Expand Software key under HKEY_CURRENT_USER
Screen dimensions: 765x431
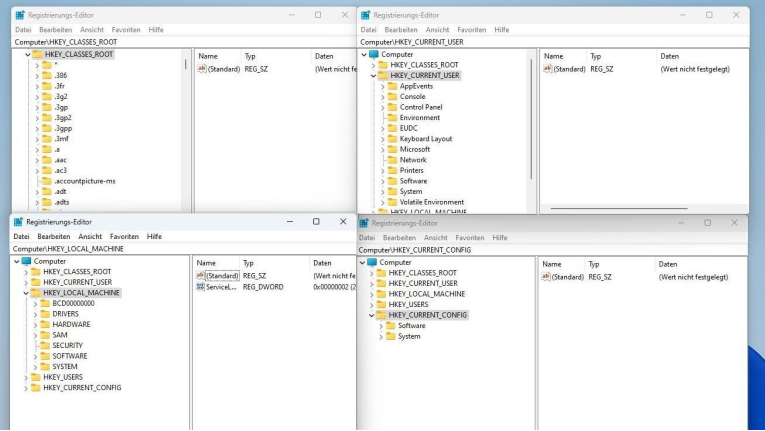(382, 182)
